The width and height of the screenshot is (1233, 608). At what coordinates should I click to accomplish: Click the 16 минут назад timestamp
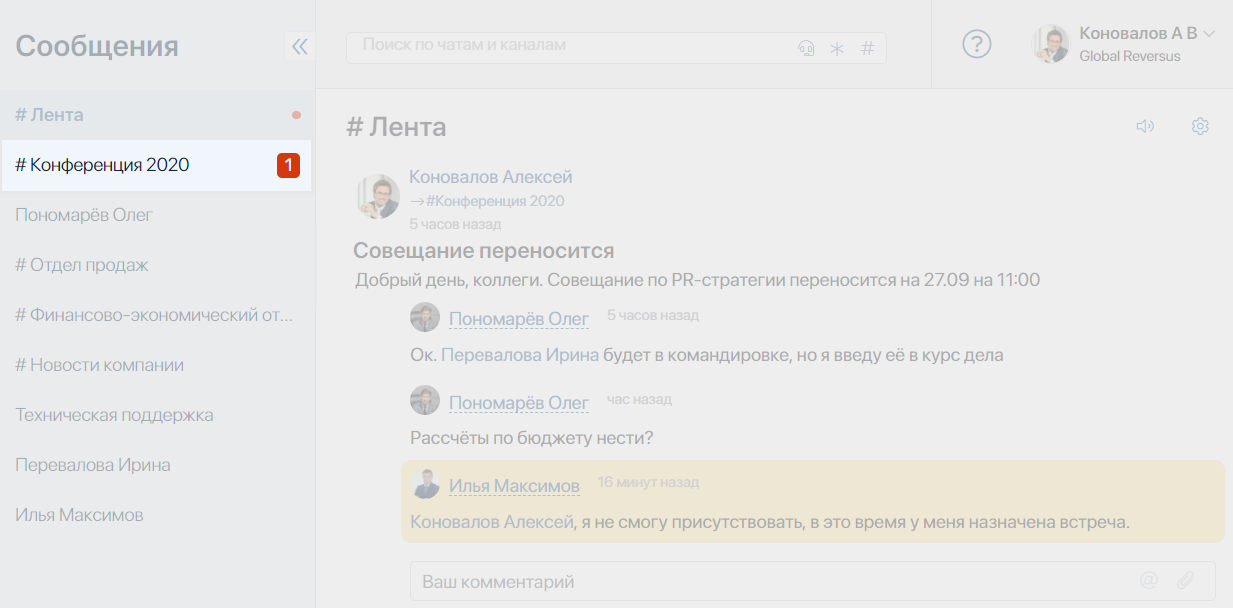(648, 482)
